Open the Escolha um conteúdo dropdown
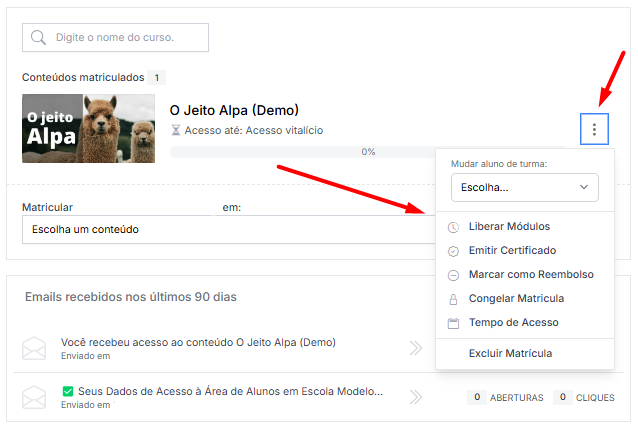Viewport: 638px width, 431px height. (x=229, y=230)
